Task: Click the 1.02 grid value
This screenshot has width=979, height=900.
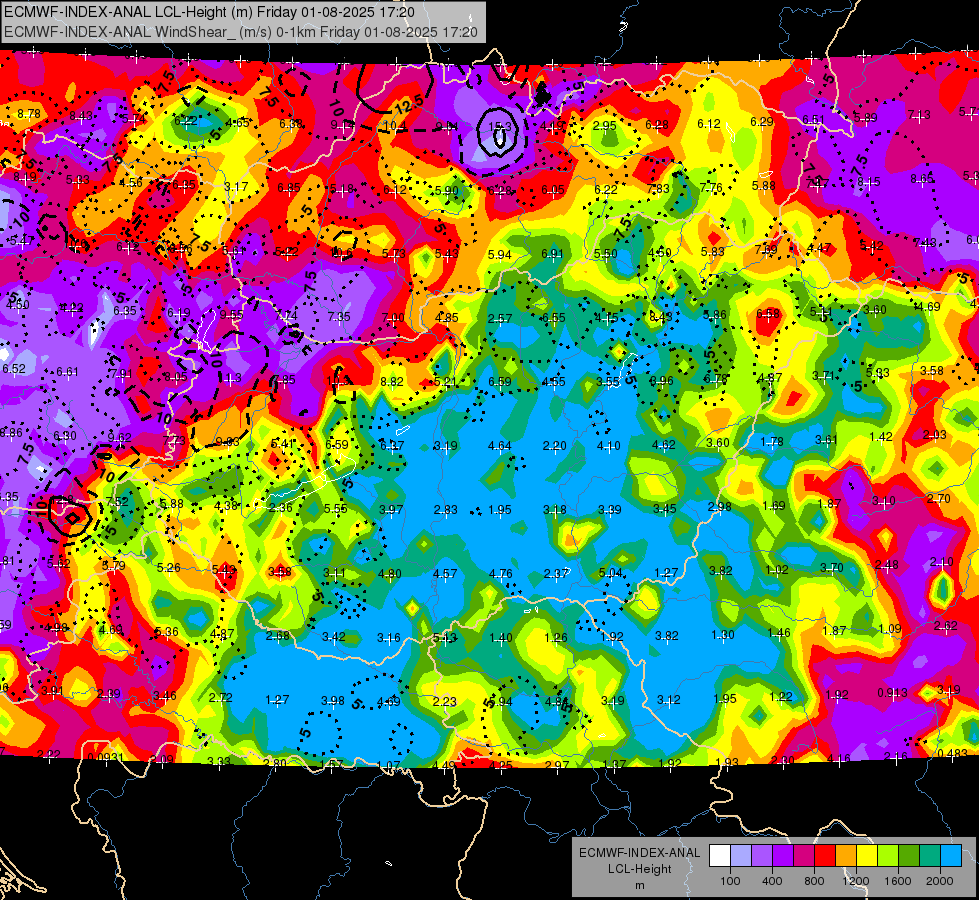Action: coord(777,570)
